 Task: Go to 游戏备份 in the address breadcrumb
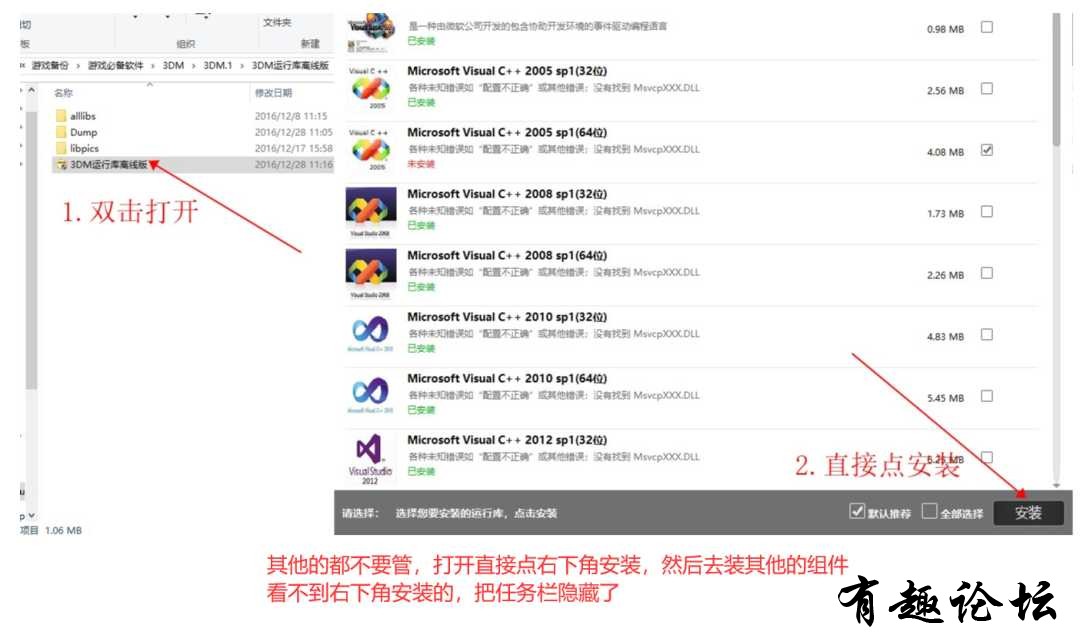[50, 65]
